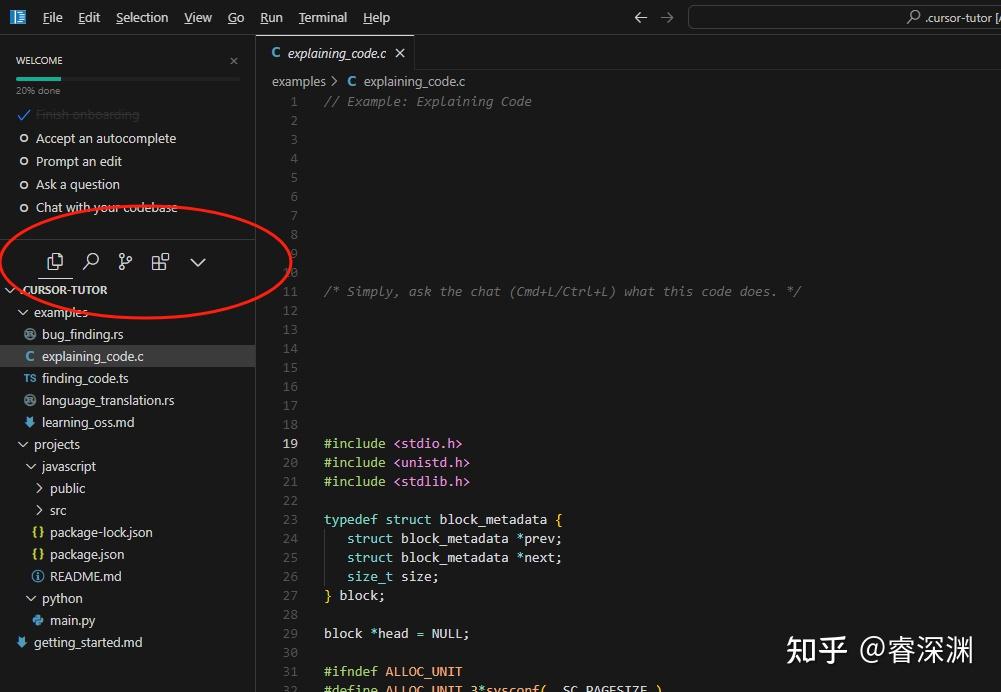
Task: Click Prompt an edit task link
Action: (x=80, y=161)
